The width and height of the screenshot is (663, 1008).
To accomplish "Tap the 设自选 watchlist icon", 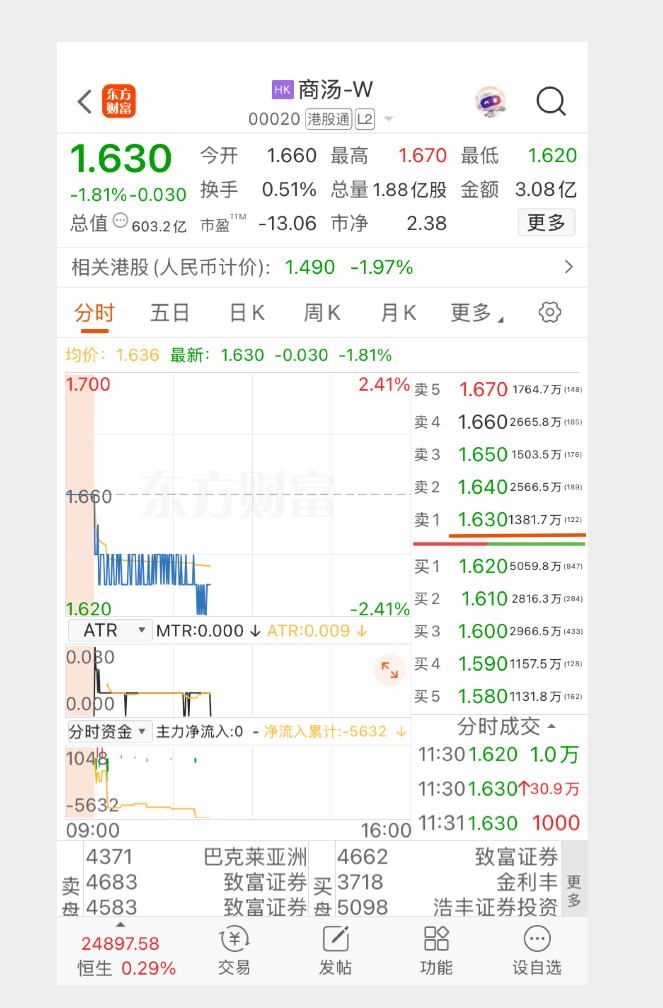I will (537, 951).
